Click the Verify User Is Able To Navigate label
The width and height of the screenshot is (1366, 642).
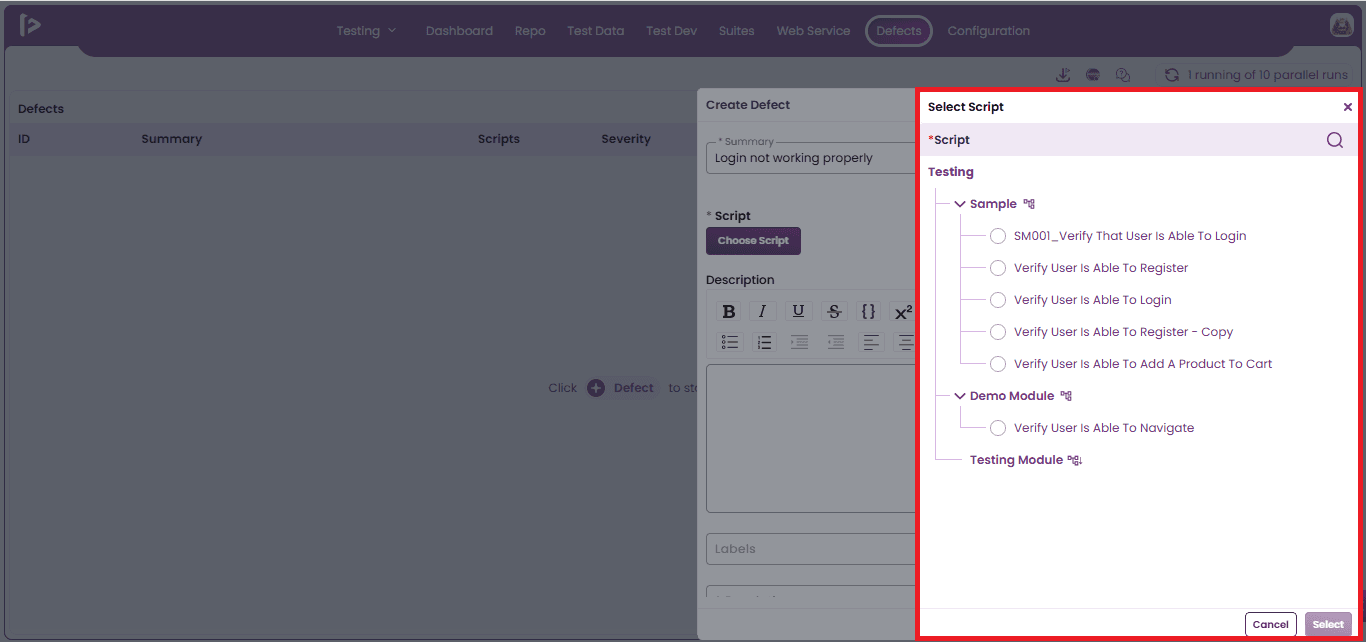click(1104, 428)
